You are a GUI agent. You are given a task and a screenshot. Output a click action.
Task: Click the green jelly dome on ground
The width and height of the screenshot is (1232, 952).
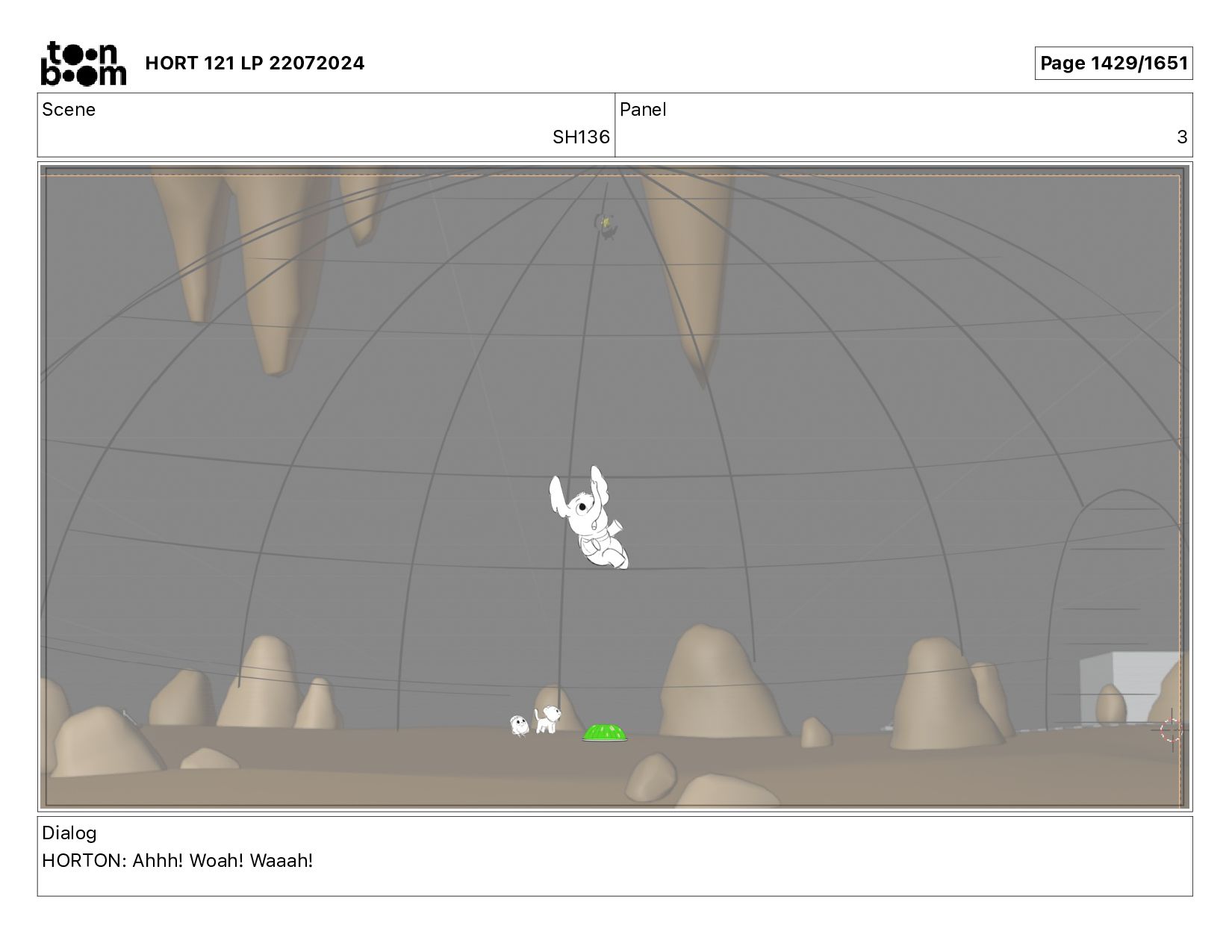(x=605, y=733)
